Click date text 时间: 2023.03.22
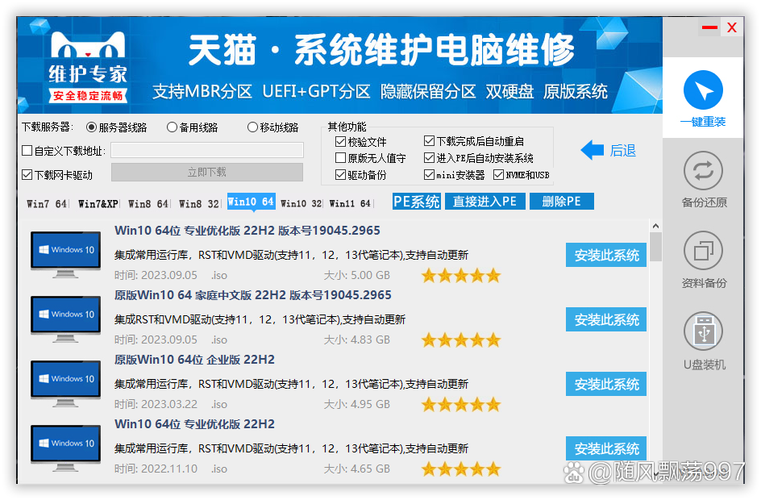The image size is (761, 500). (156, 404)
